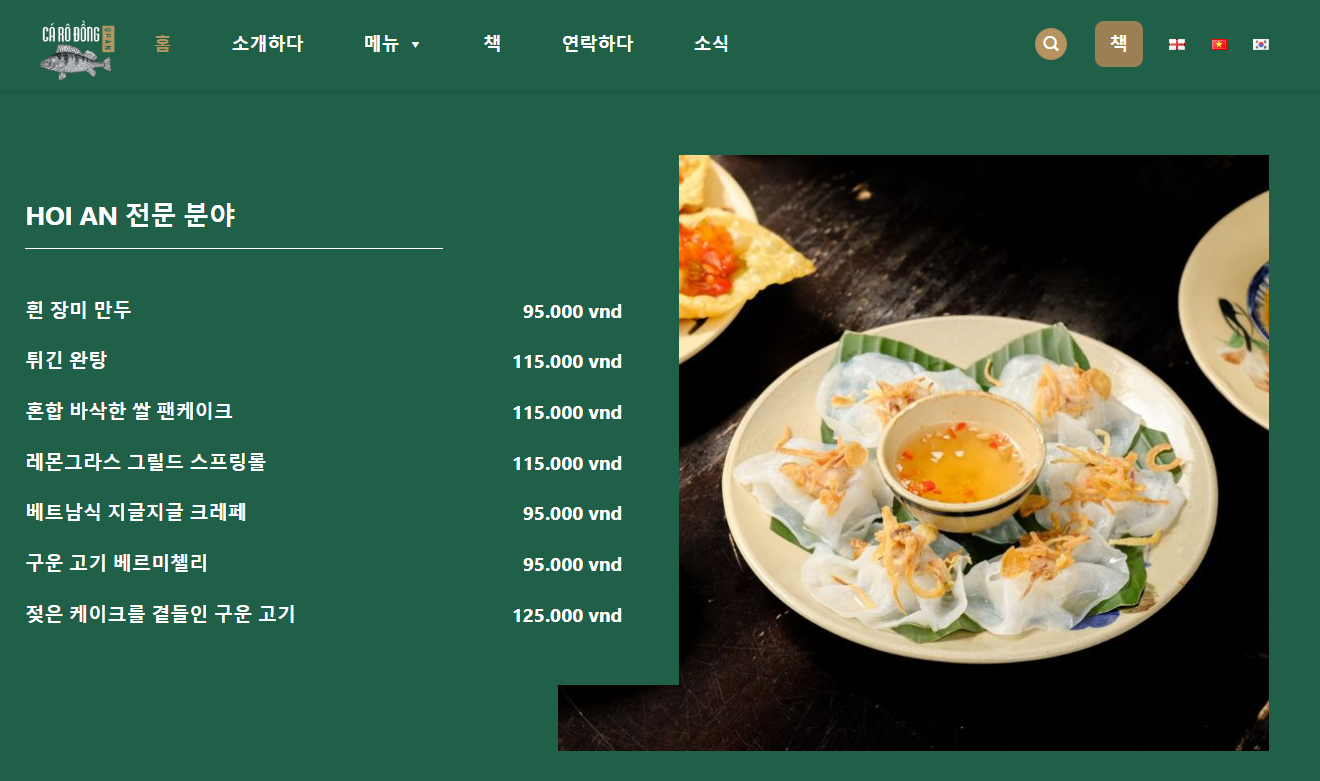Viewport: 1320px width, 781px height.
Task: Select the 흰 장미 만두 menu item
Action: coord(79,310)
